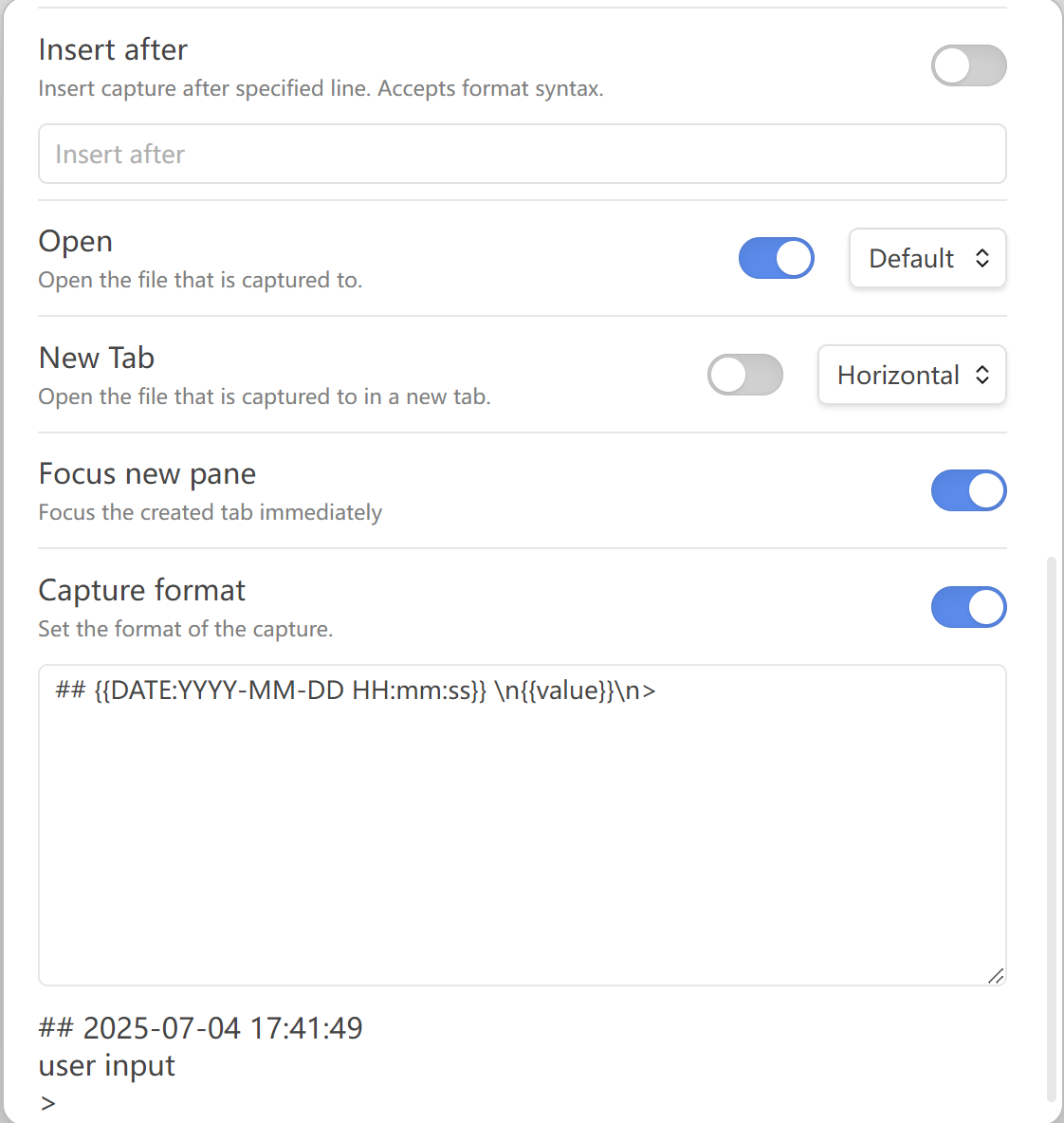Image resolution: width=1064 pixels, height=1123 pixels.
Task: Click the "Capture format" setting heading
Action: tap(142, 590)
